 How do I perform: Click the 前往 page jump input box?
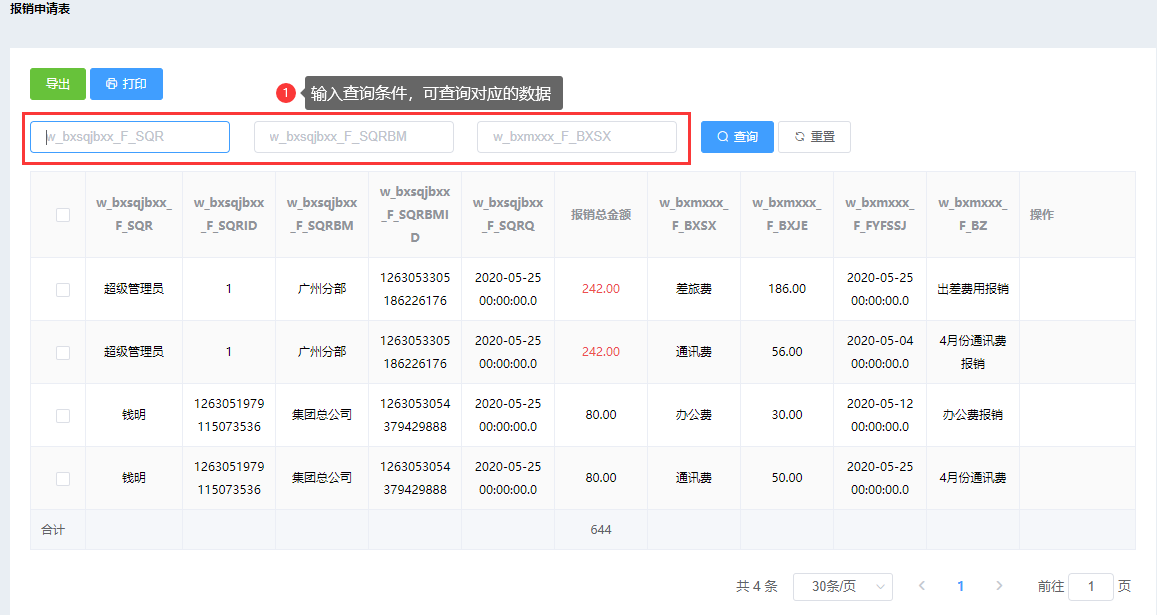click(x=1090, y=586)
